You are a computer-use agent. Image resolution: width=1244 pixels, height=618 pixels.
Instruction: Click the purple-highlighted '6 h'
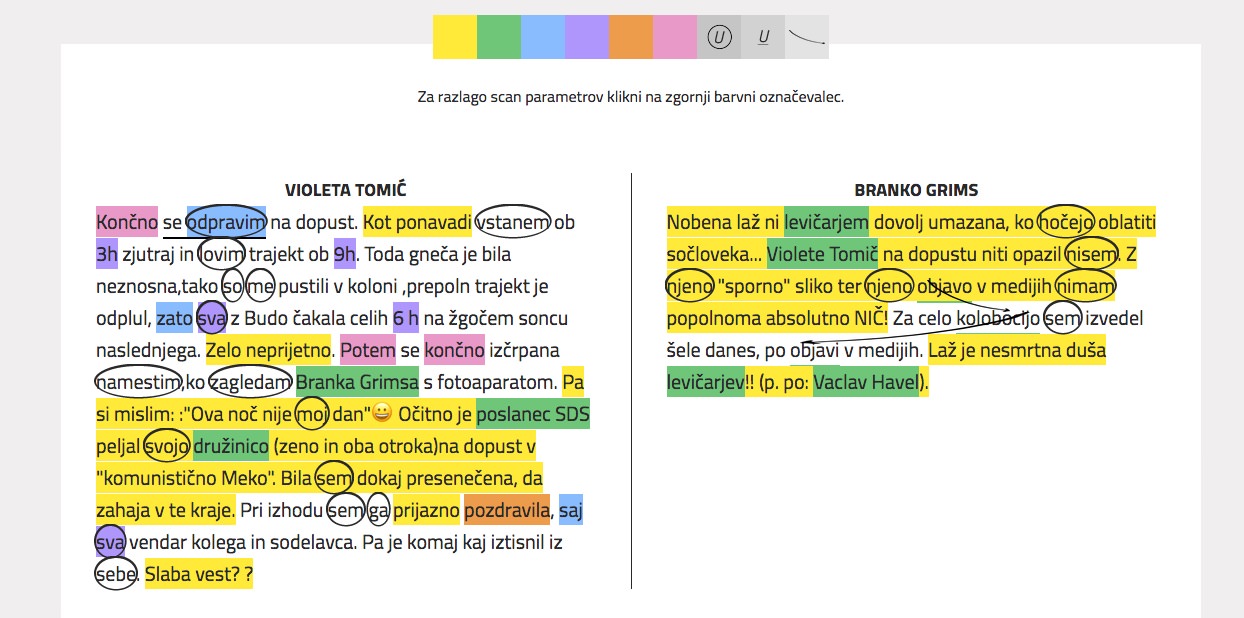pyautogui.click(x=405, y=319)
